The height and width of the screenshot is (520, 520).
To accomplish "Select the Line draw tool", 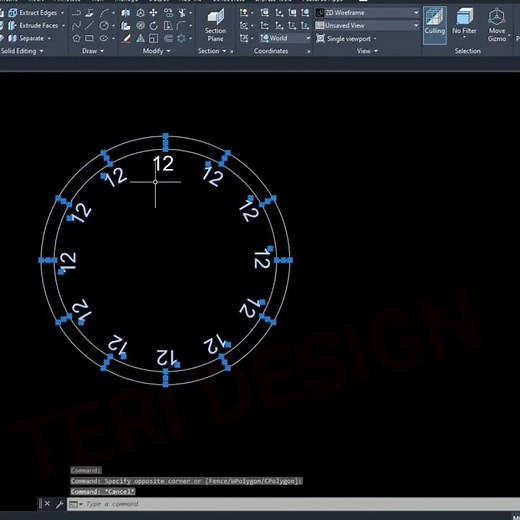I will pyautogui.click(x=89, y=25).
